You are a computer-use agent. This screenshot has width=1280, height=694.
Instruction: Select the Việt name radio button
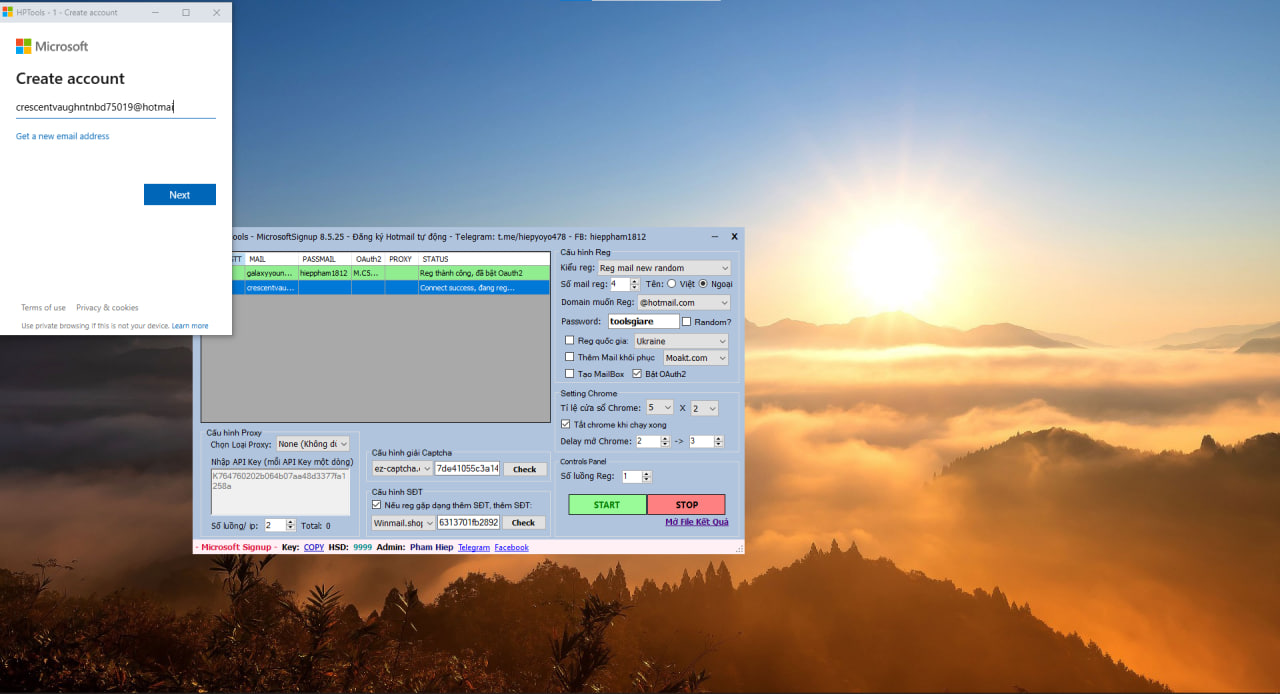[672, 284]
